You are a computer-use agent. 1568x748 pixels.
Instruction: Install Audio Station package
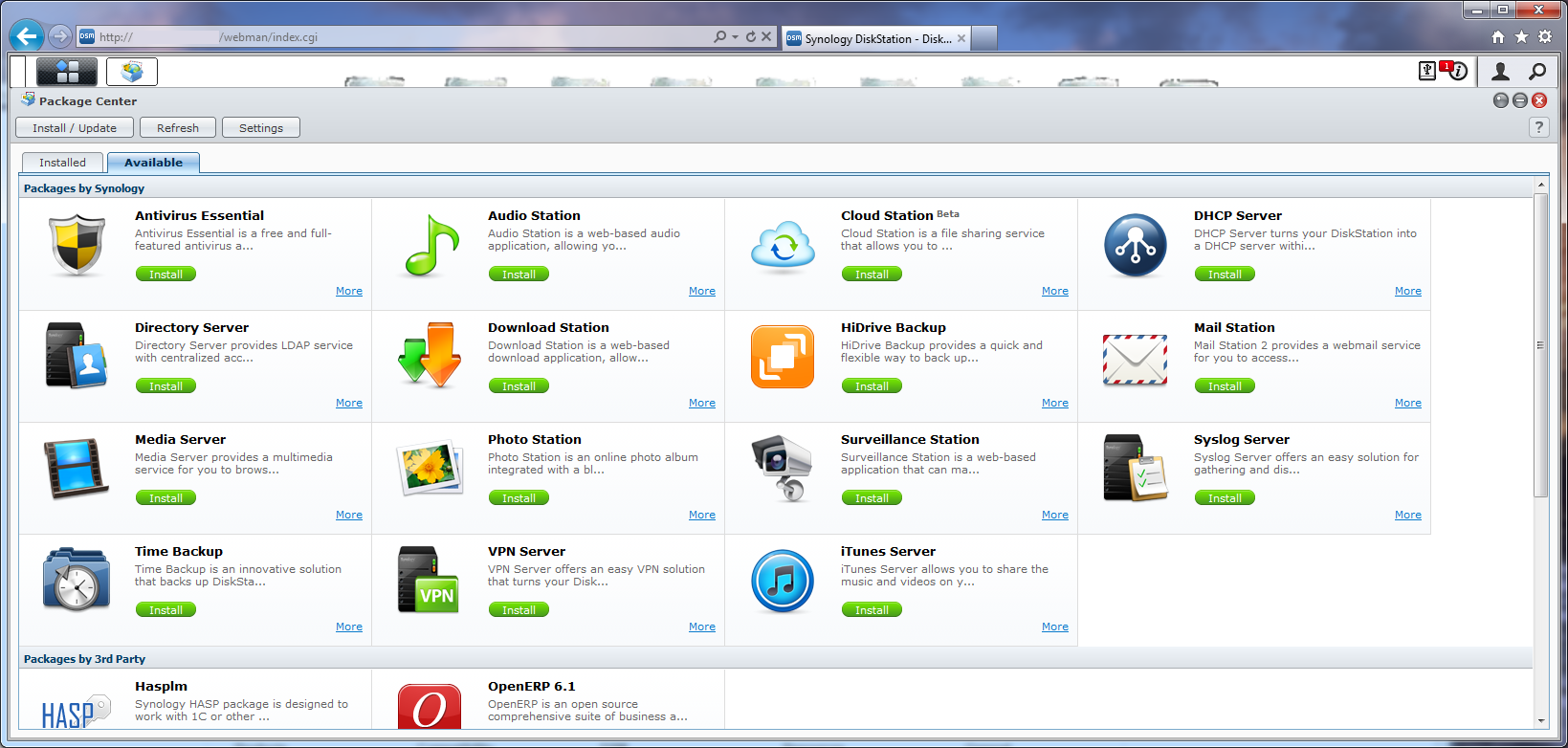coord(519,275)
